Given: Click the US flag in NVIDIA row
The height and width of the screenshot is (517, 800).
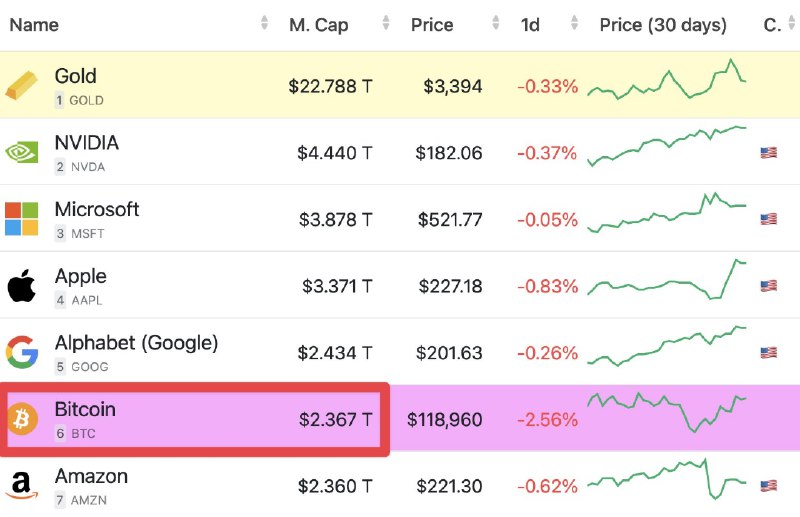Looking at the screenshot, I should [x=768, y=153].
